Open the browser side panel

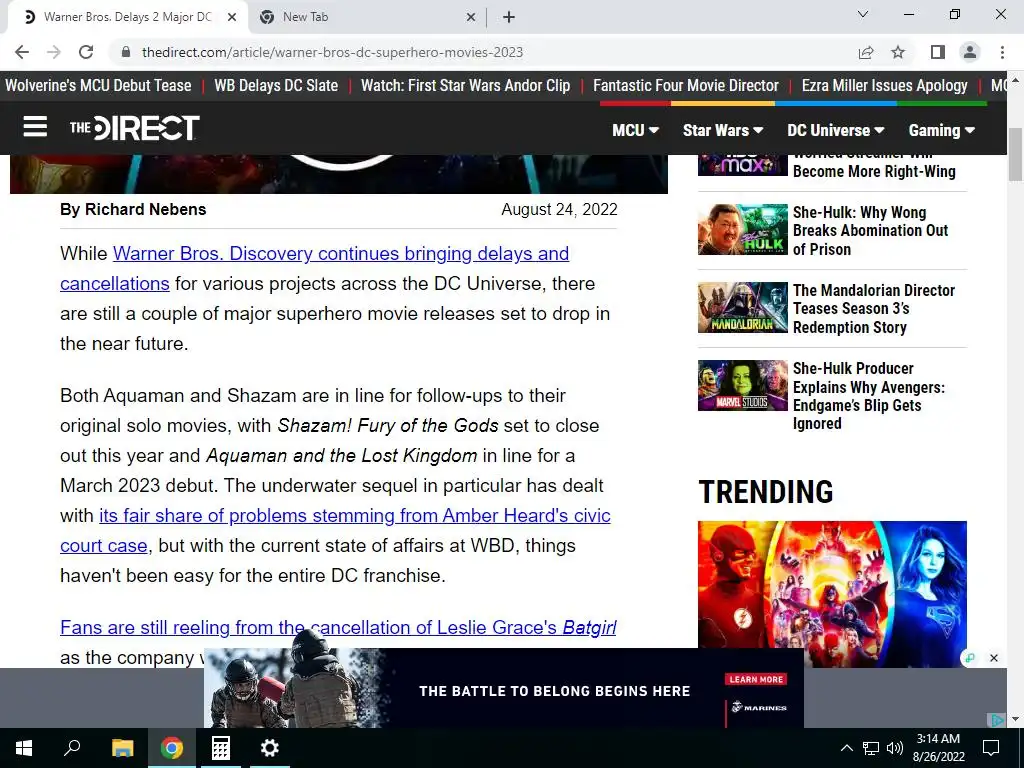pyautogui.click(x=938, y=52)
